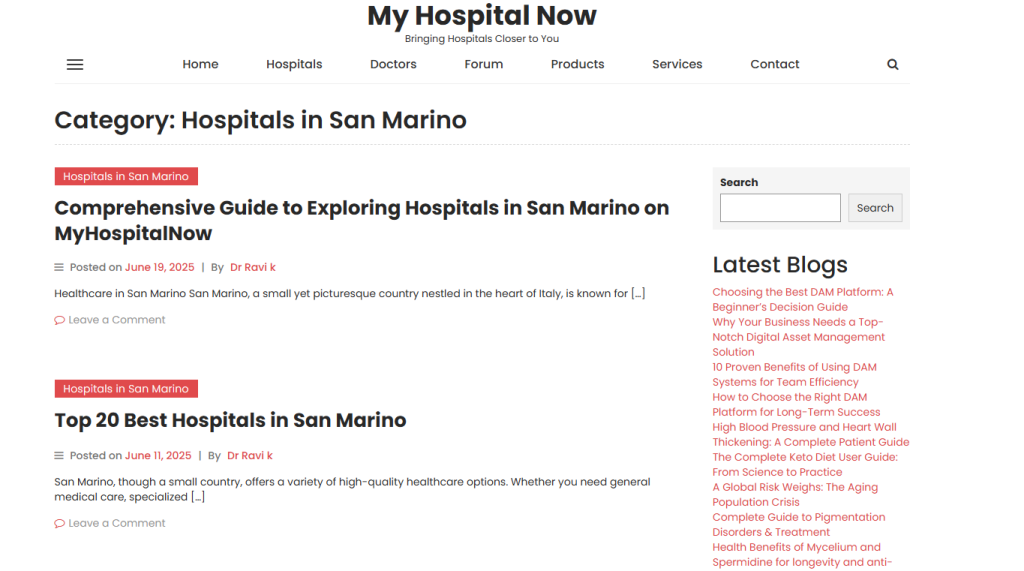1024x571 pixels.
Task: Open the Products menu item
Action: click(x=577, y=64)
